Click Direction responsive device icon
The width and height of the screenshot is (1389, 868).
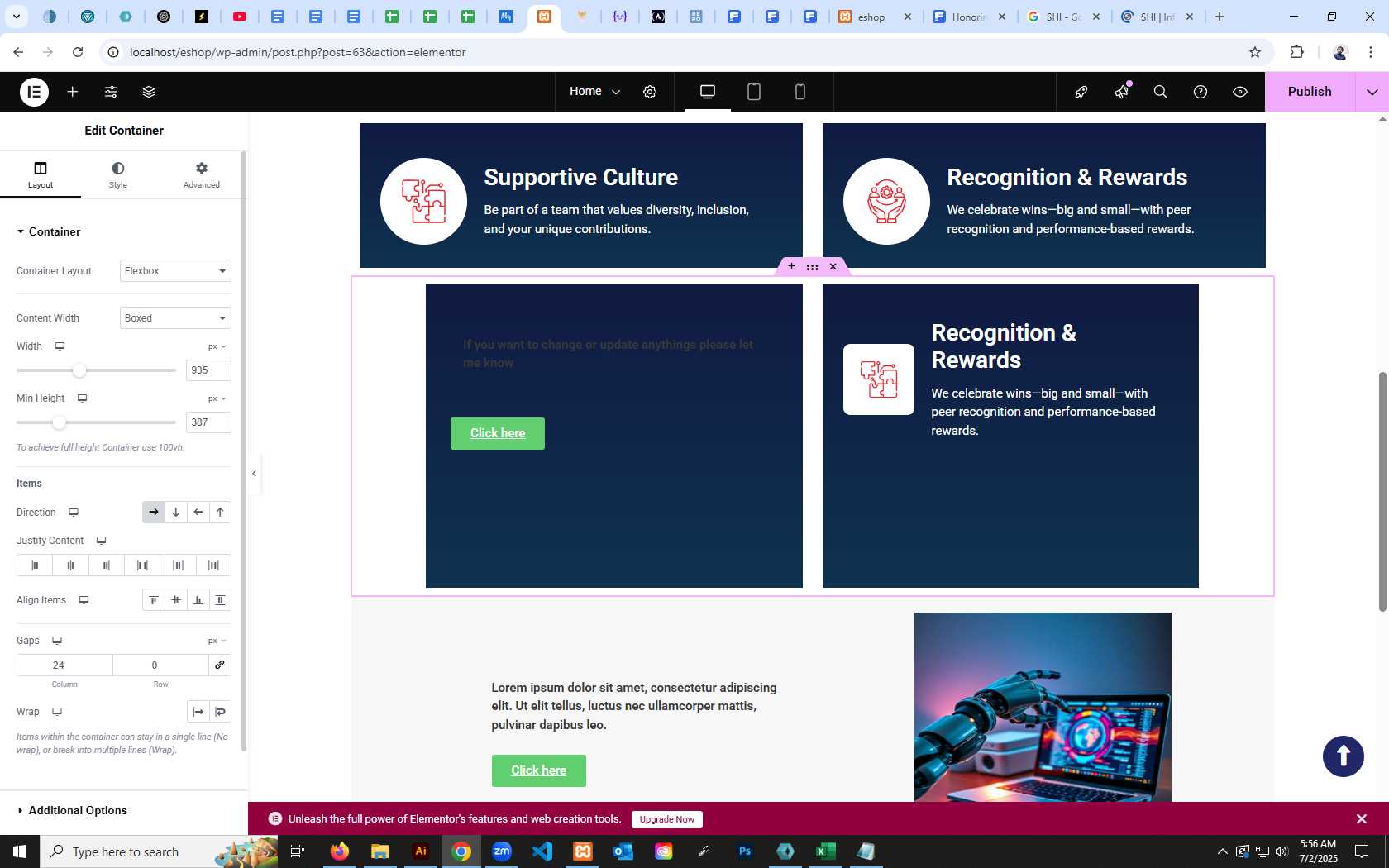[74, 513]
